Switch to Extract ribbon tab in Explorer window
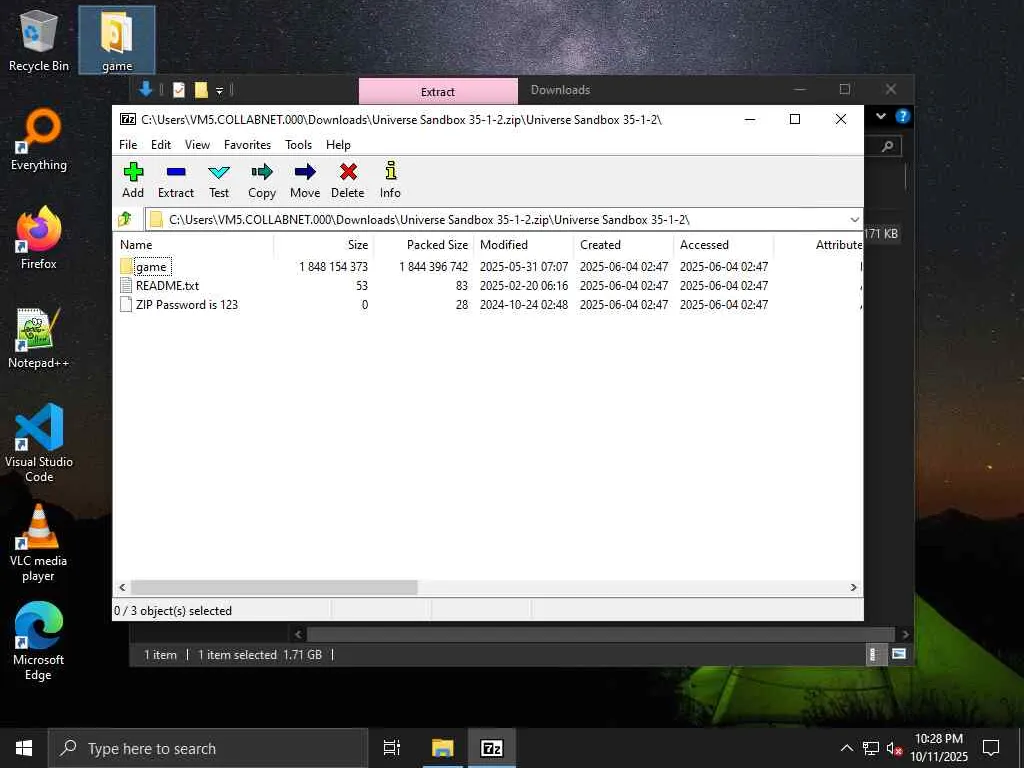This screenshot has width=1024, height=768. pyautogui.click(x=438, y=91)
